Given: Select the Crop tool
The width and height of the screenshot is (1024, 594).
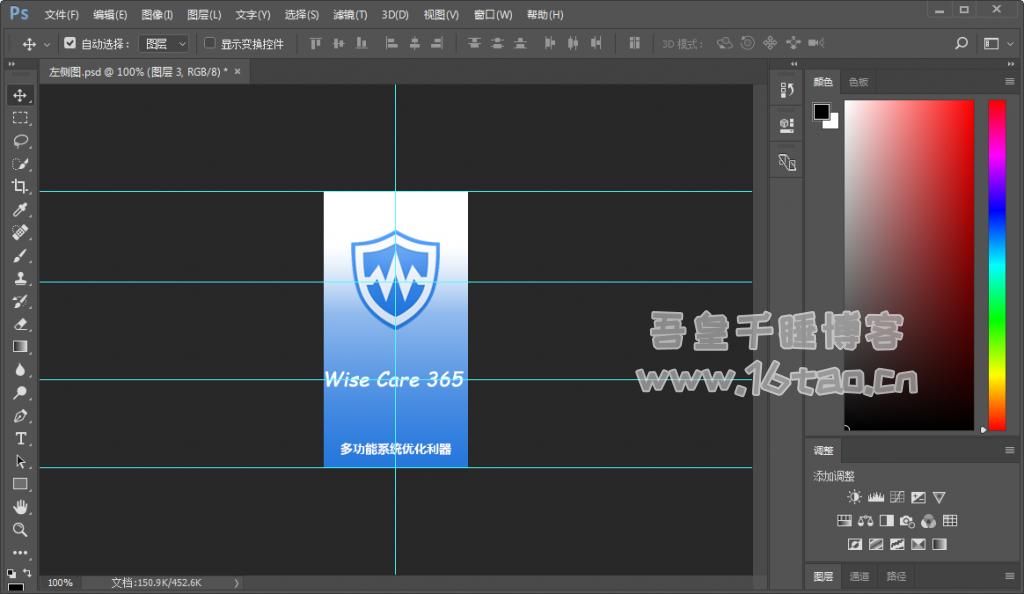Looking at the screenshot, I should click(20, 187).
